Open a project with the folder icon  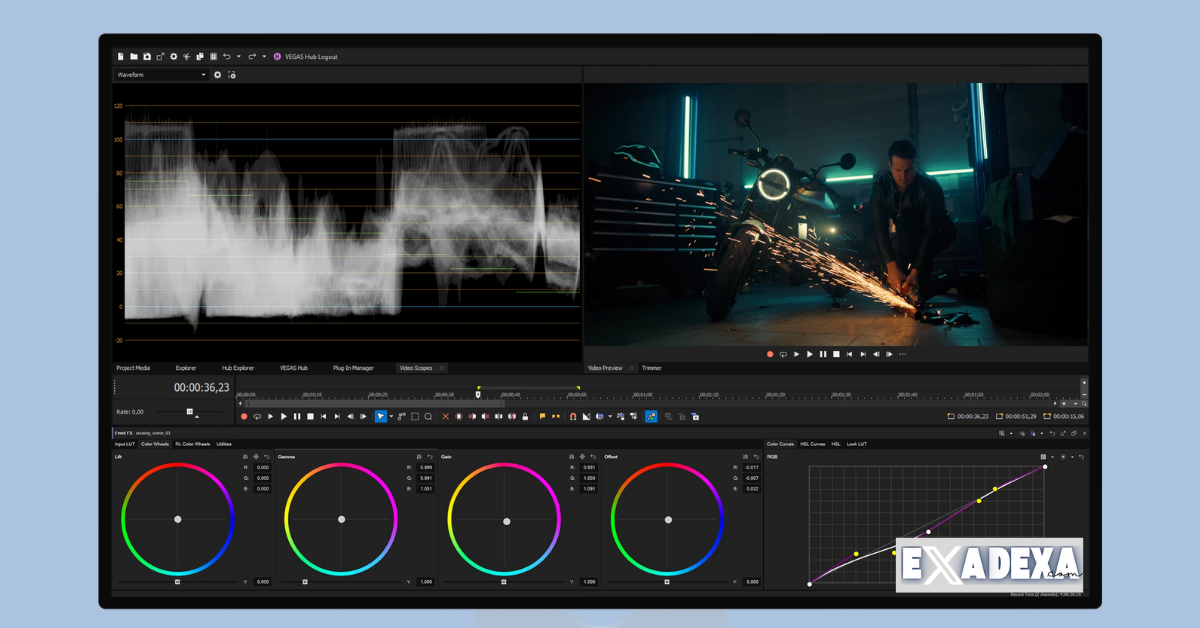[133, 57]
